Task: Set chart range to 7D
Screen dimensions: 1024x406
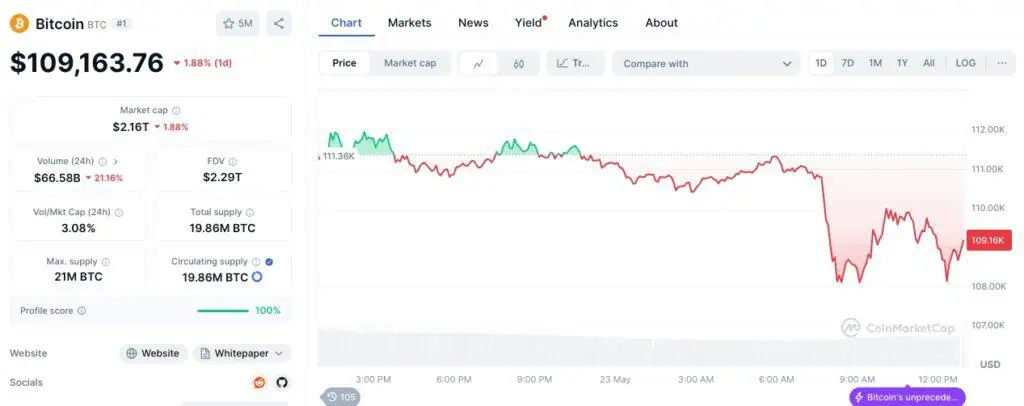Action: 847,63
